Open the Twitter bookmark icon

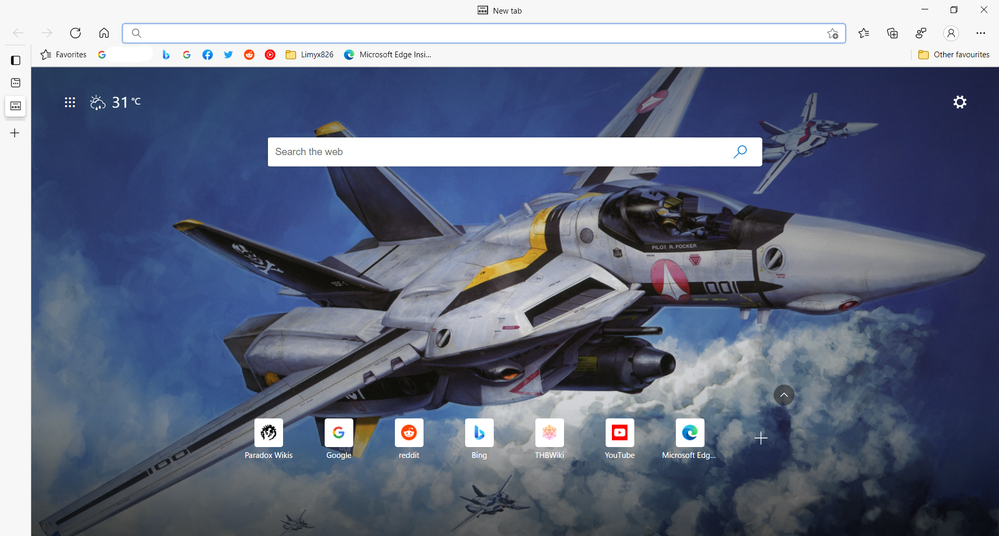[228, 55]
